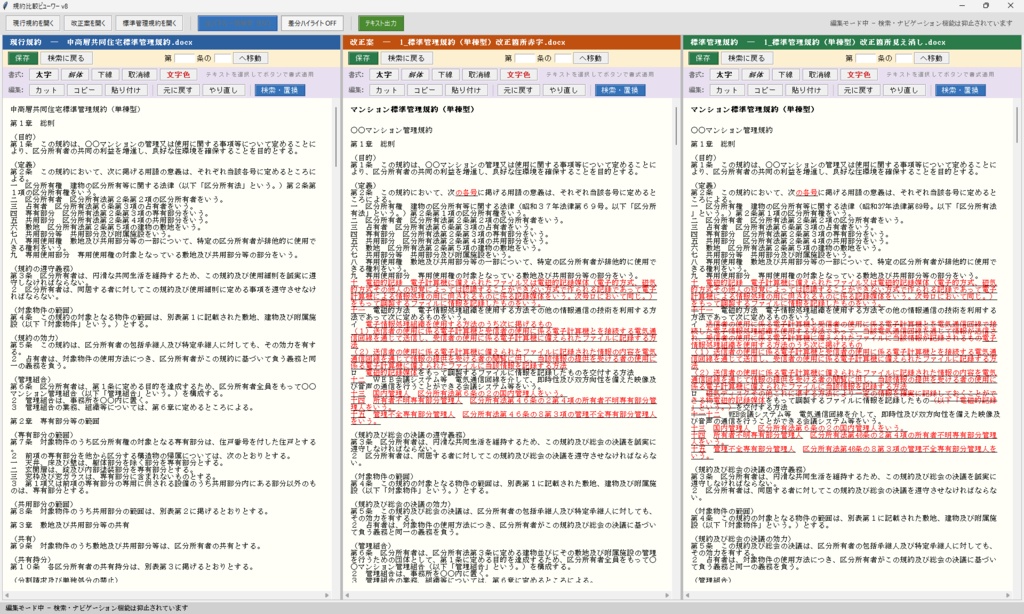Click コピー in the 現行規約 panel
Viewport: 1024px width, 614px height.
[84, 90]
